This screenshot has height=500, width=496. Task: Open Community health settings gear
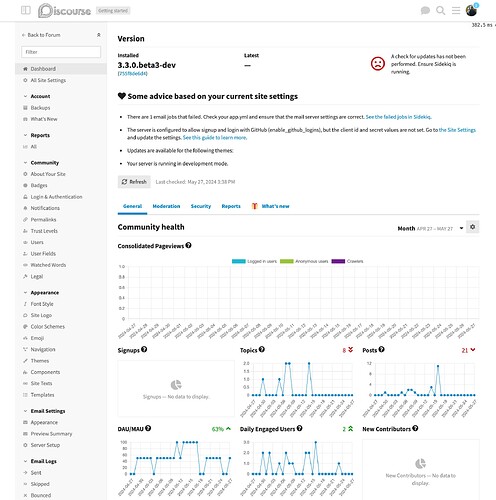(473, 227)
